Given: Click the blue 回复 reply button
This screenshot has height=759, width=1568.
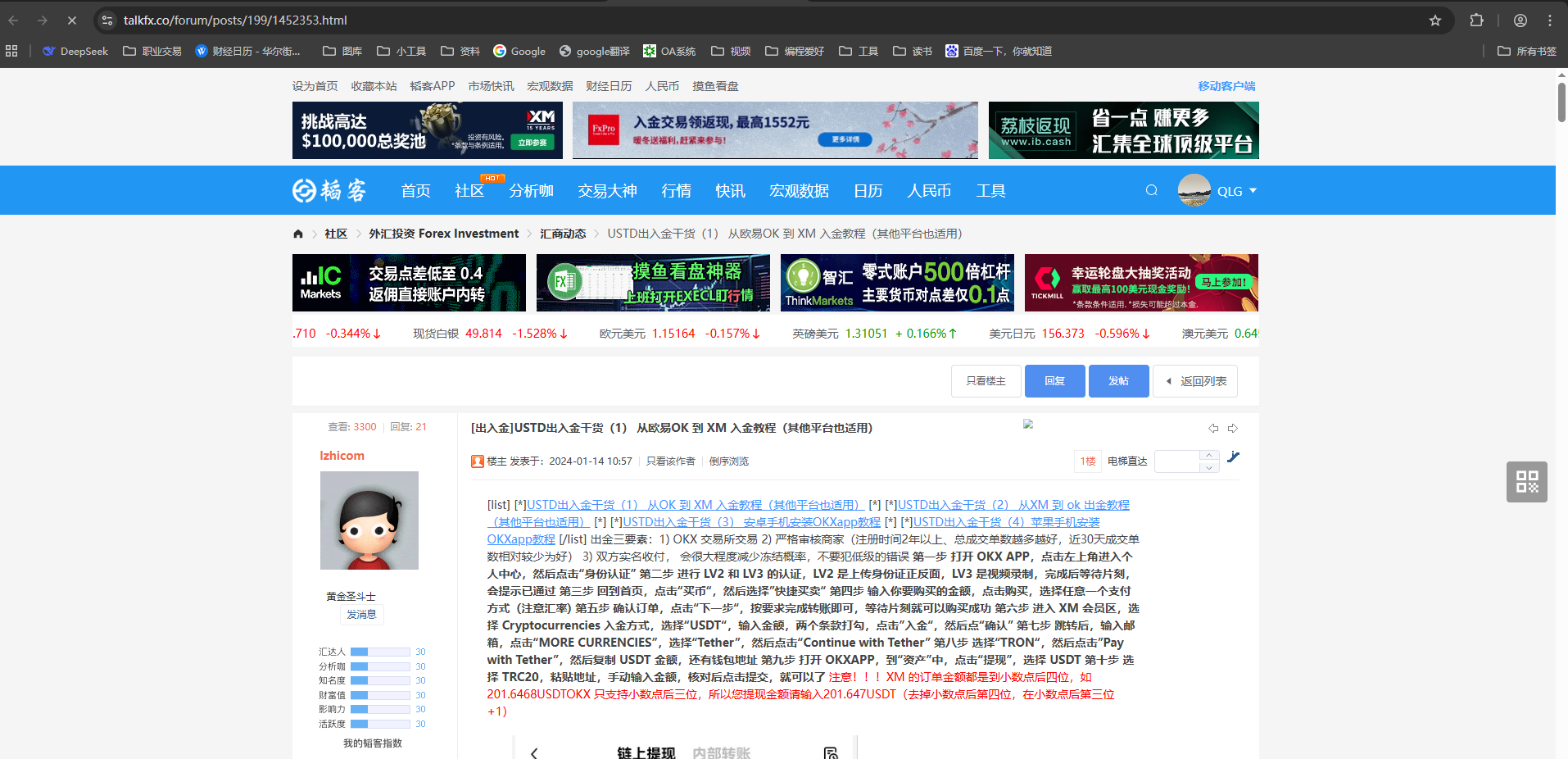Looking at the screenshot, I should click(x=1054, y=381).
